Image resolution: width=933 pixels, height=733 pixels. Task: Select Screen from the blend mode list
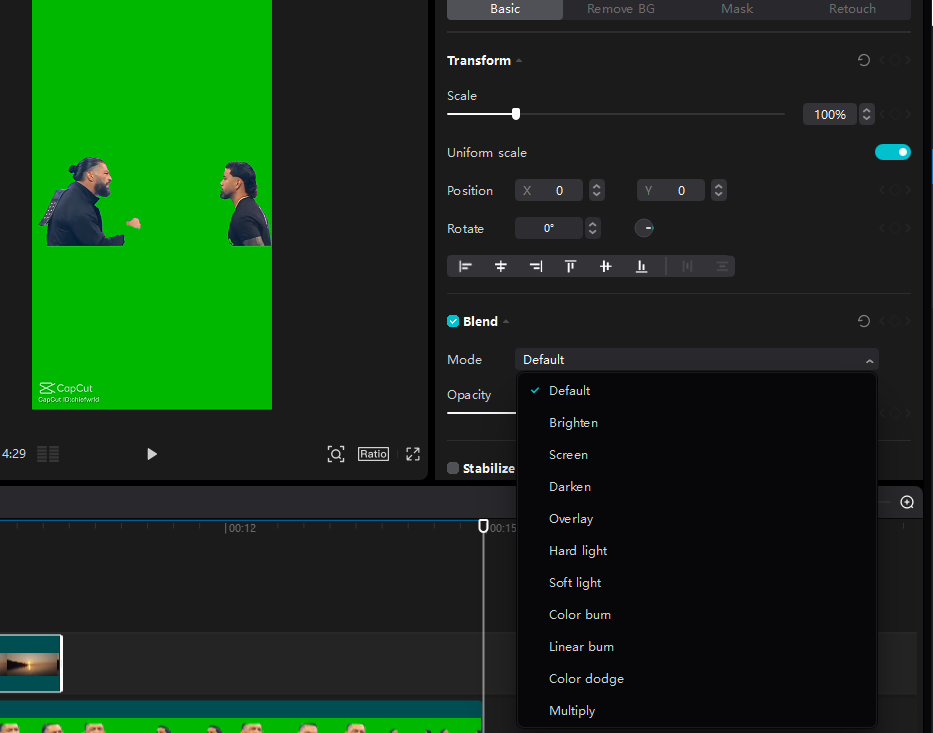[567, 454]
